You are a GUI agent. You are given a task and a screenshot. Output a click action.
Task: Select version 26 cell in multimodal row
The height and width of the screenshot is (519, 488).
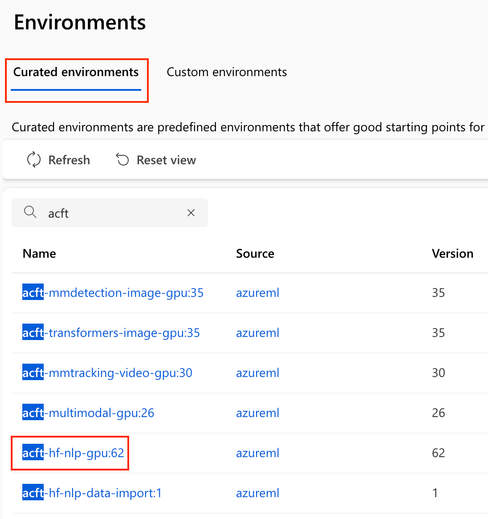click(438, 413)
